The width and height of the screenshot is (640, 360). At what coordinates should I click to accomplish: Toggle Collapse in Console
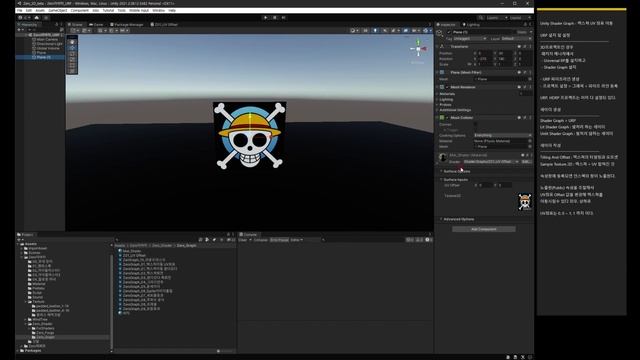click(x=260, y=240)
